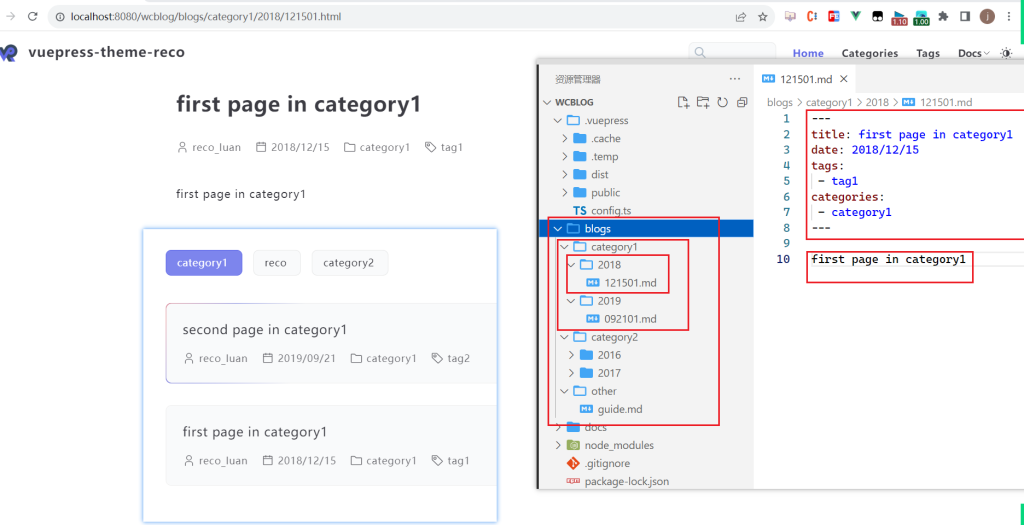
Task: Expand the Docs dropdown in navbar
Action: (x=974, y=53)
